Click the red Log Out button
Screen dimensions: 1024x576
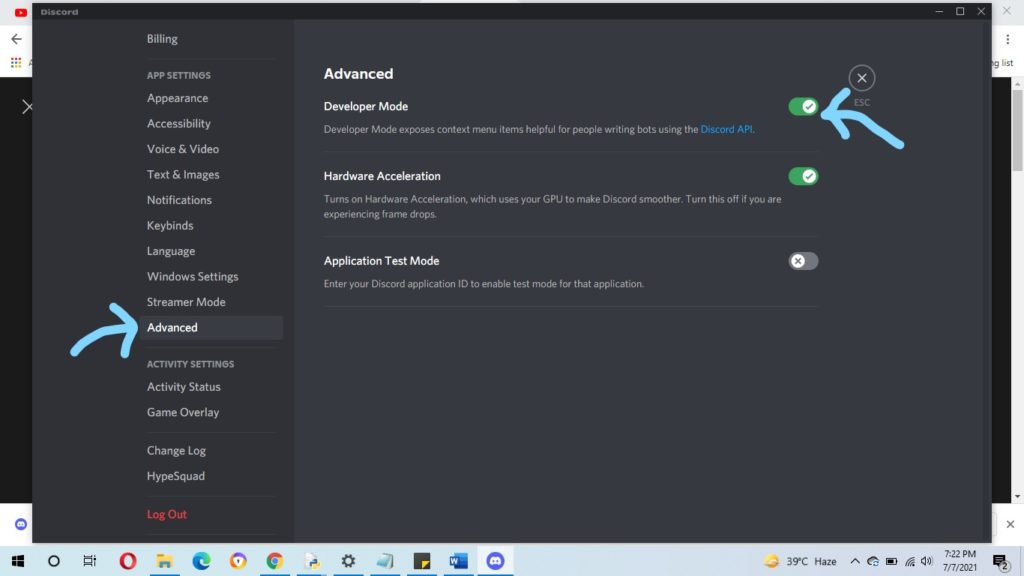pos(167,514)
